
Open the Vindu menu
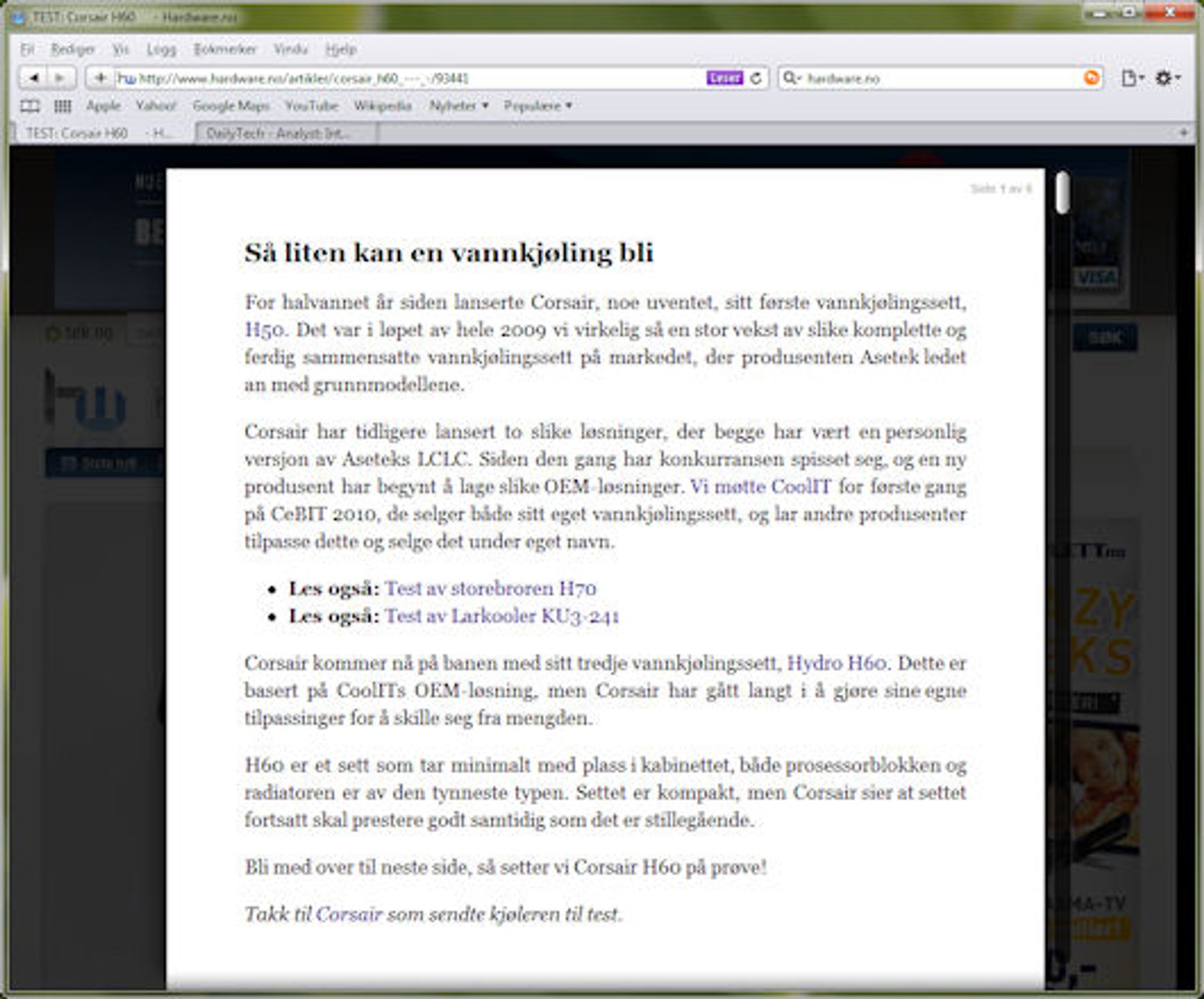[290, 49]
